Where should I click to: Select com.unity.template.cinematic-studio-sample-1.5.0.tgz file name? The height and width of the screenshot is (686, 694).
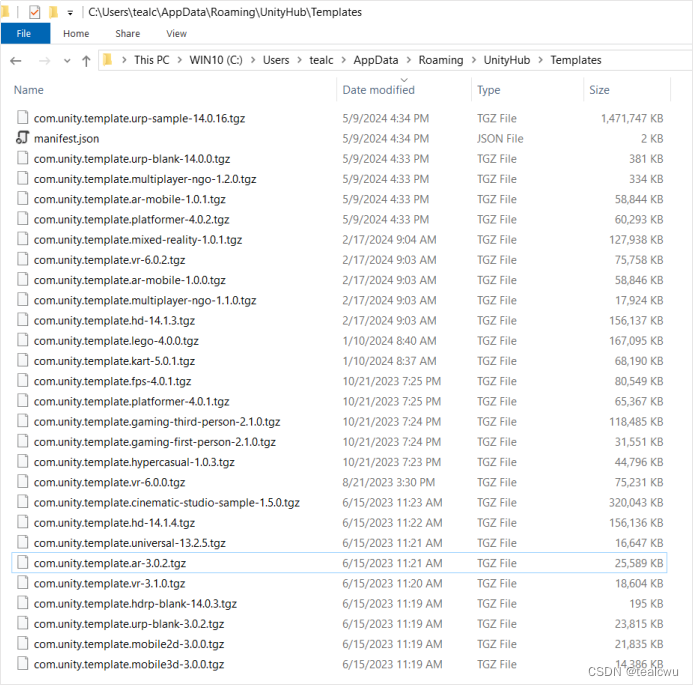[167, 503]
